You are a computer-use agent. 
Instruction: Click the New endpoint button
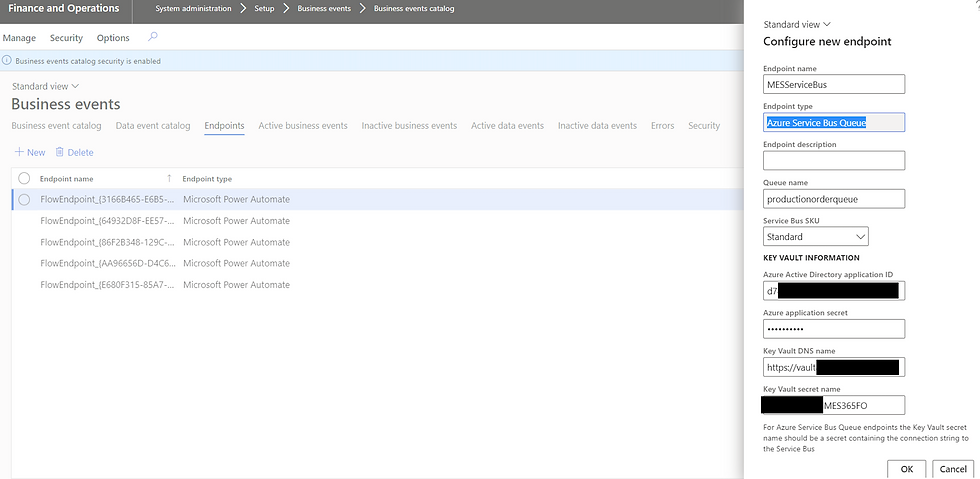point(30,152)
